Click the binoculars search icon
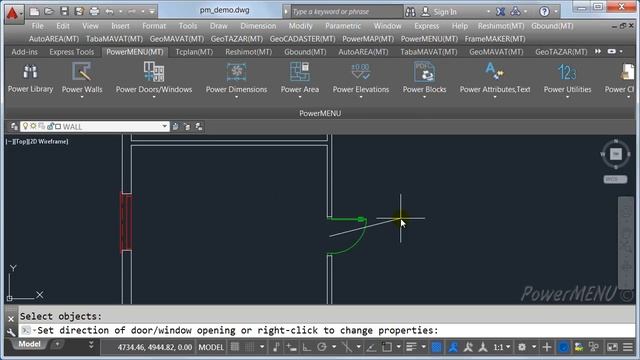The width and height of the screenshot is (640, 360). 410,12
